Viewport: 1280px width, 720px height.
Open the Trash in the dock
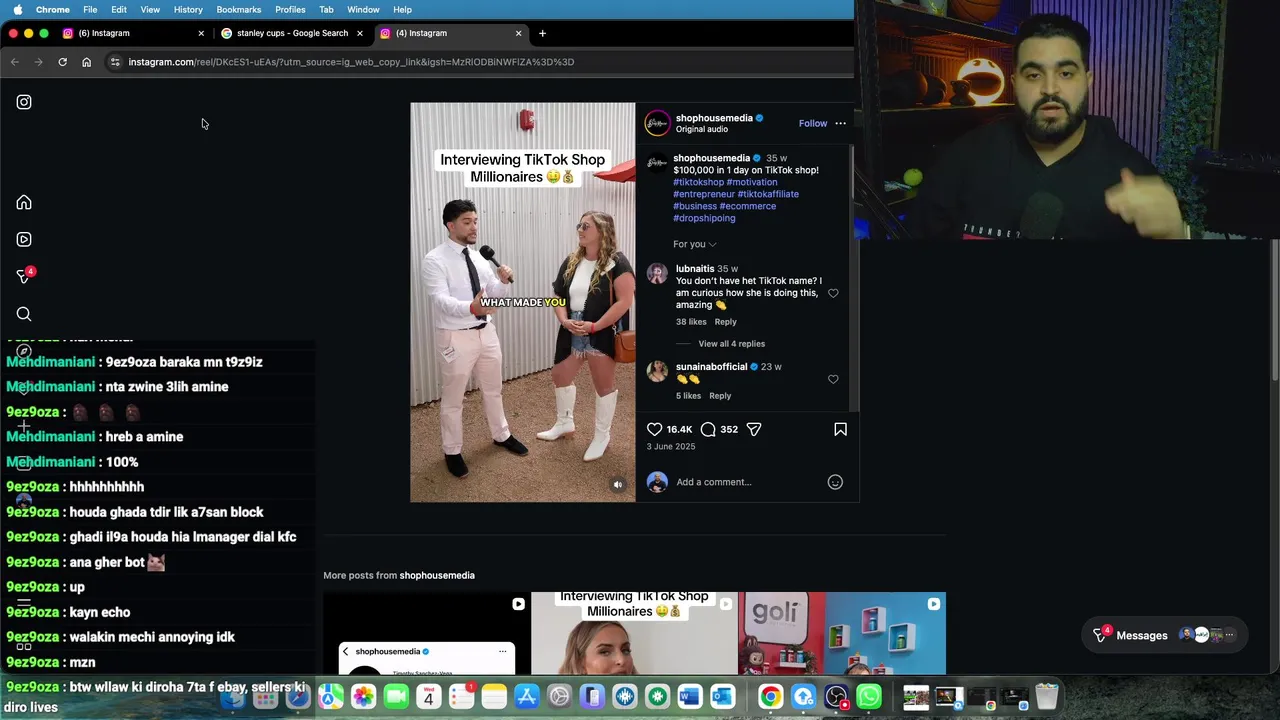point(1046,696)
